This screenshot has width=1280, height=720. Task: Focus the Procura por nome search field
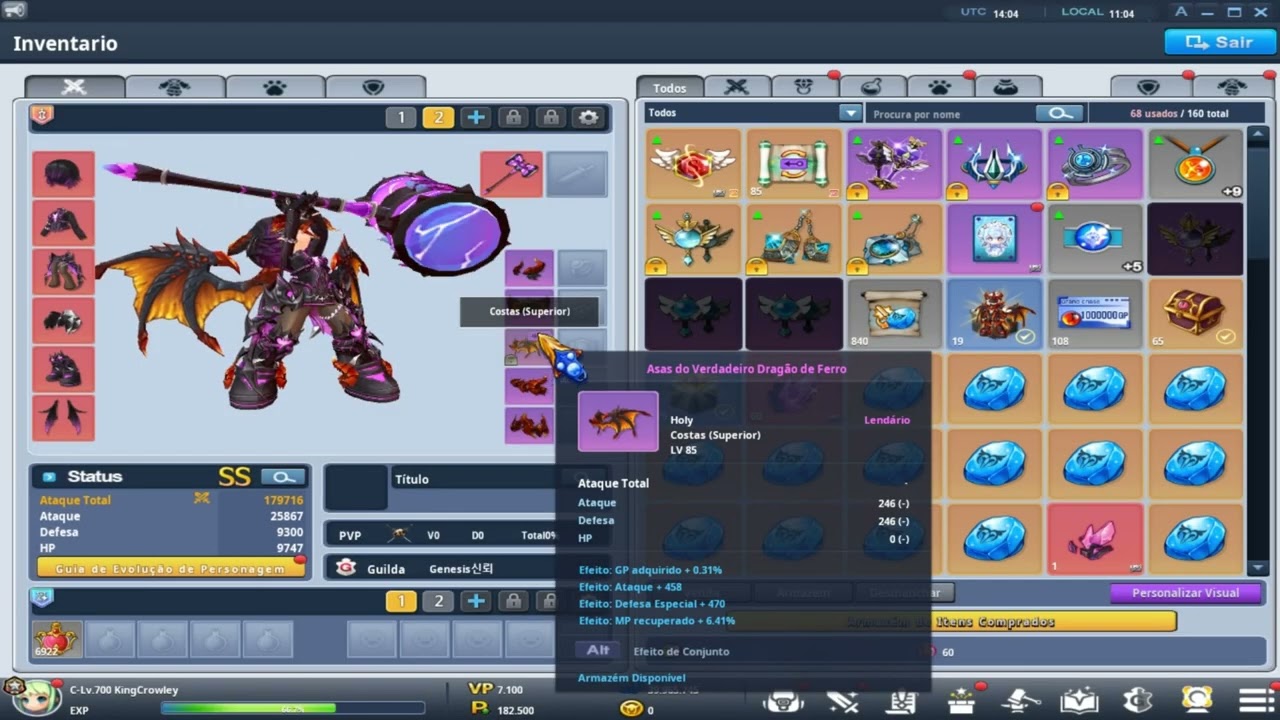pos(950,114)
